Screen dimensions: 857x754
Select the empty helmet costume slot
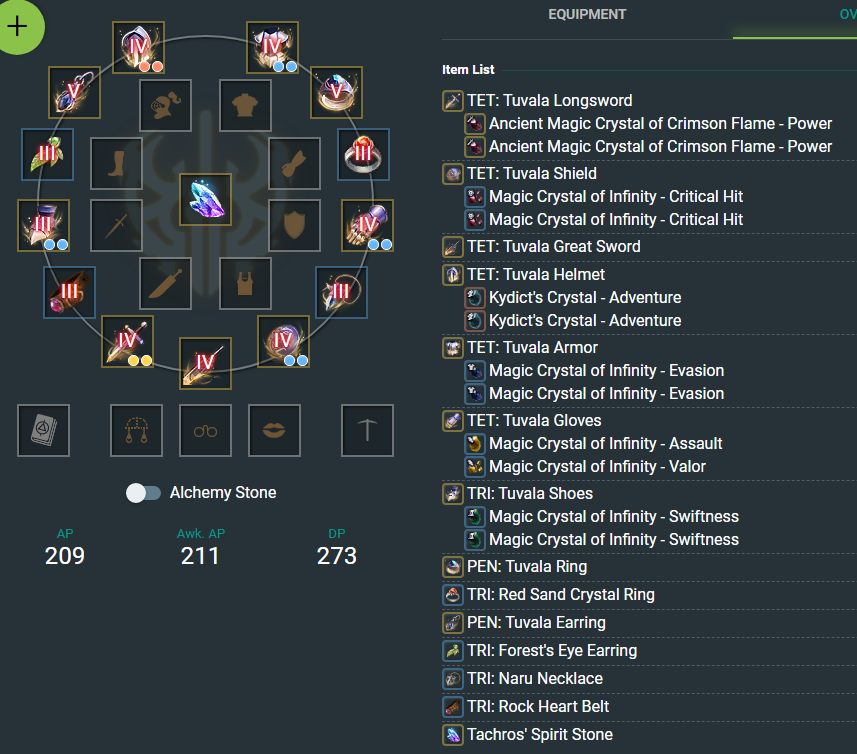166,105
